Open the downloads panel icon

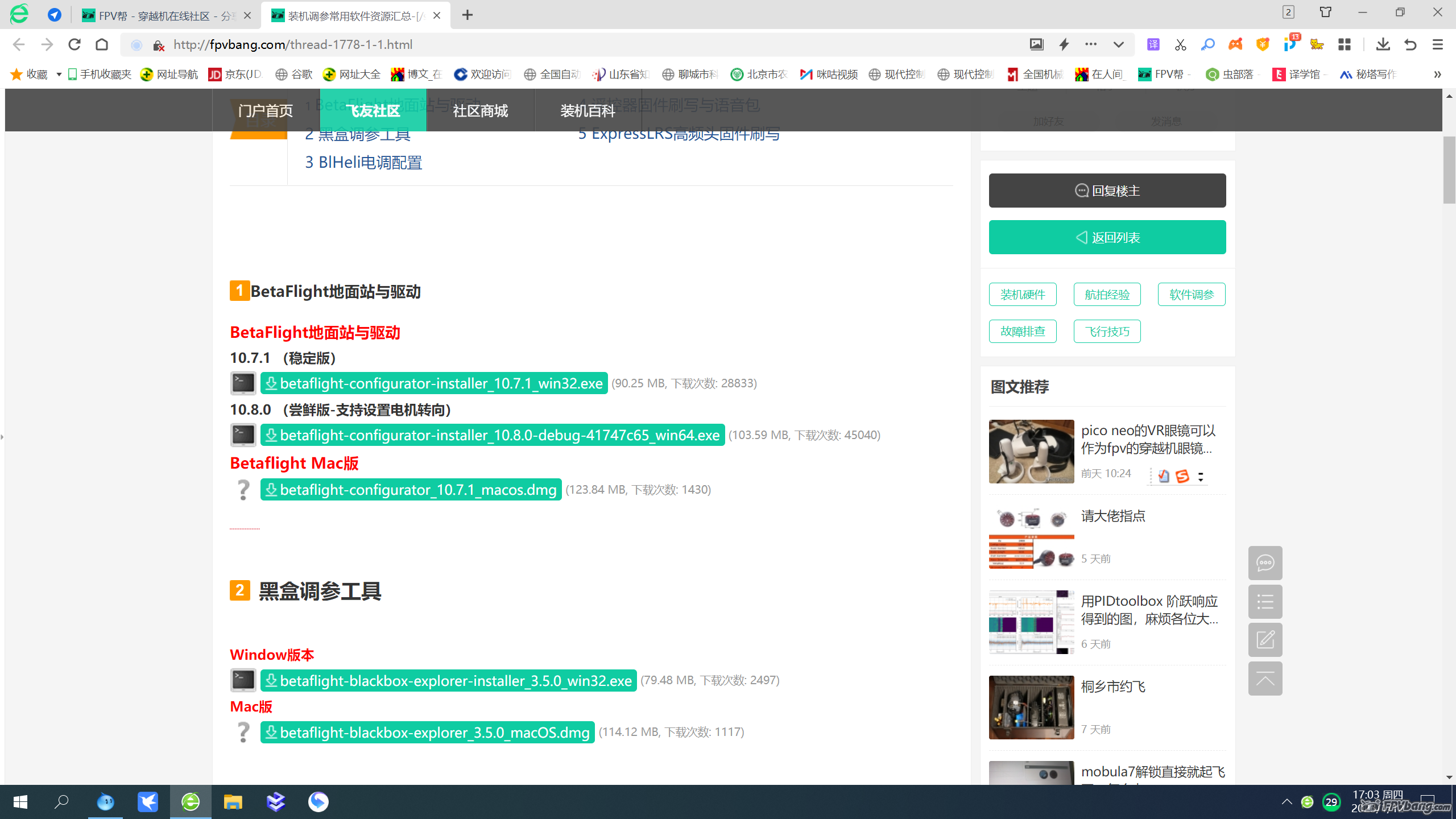pos(1383,44)
